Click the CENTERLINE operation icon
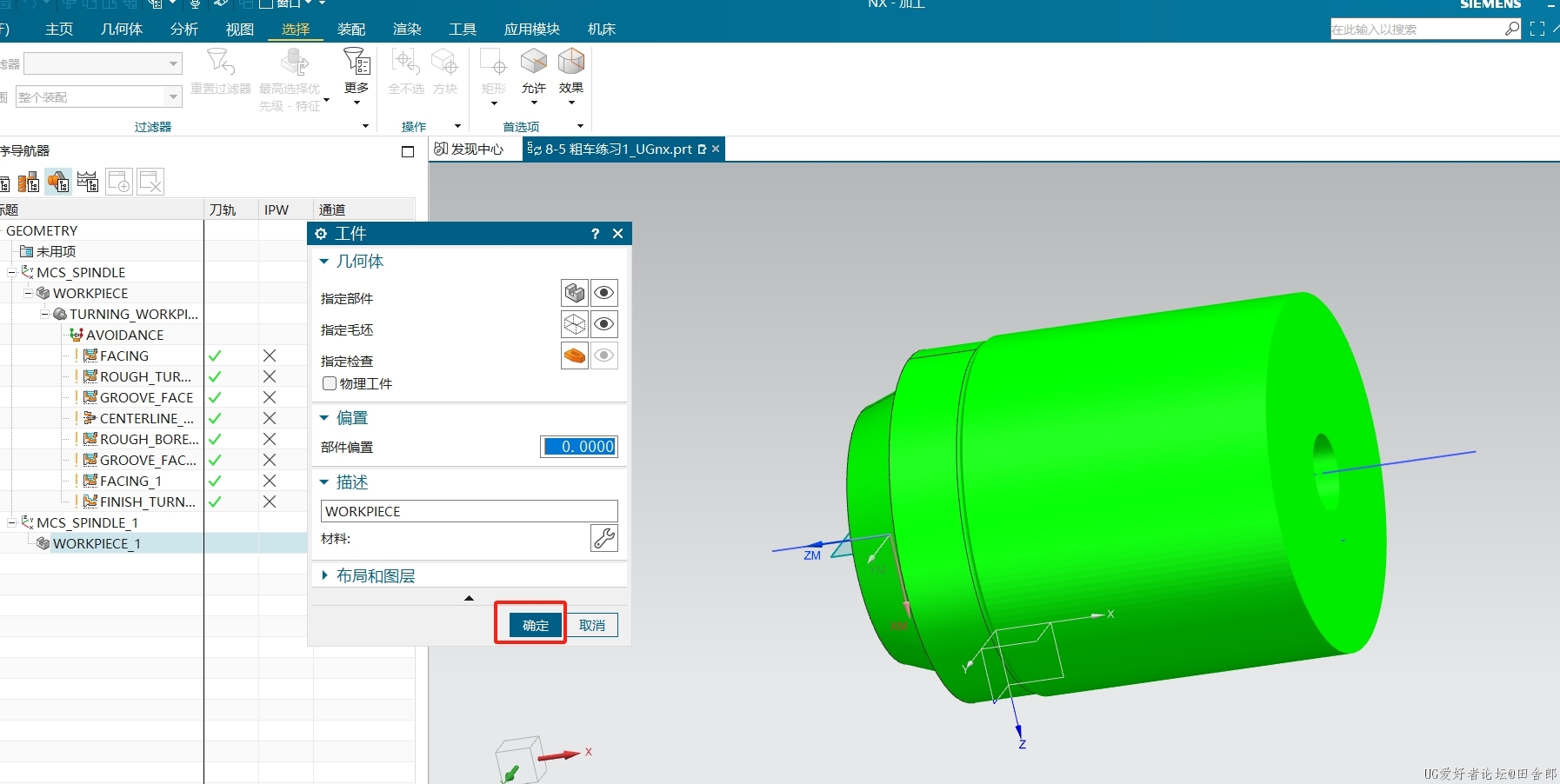The width and height of the screenshot is (1560, 784). pyautogui.click(x=90, y=418)
